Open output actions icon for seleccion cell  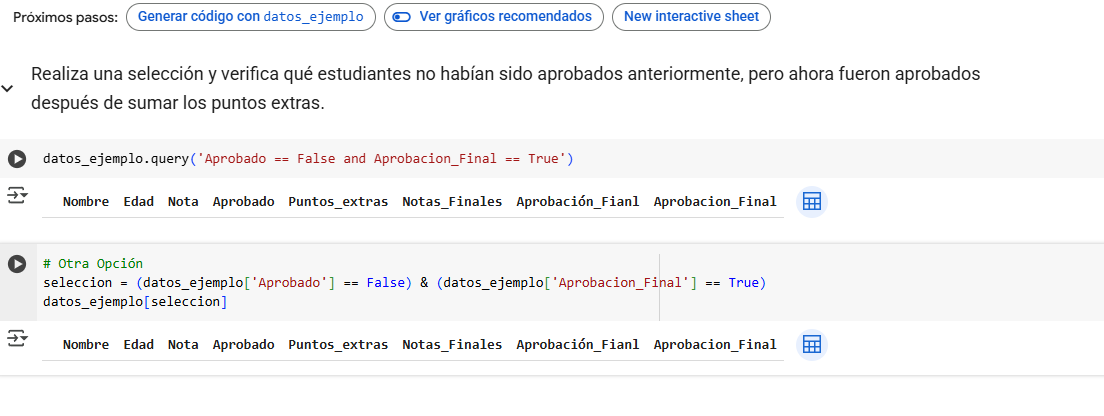tap(17, 339)
